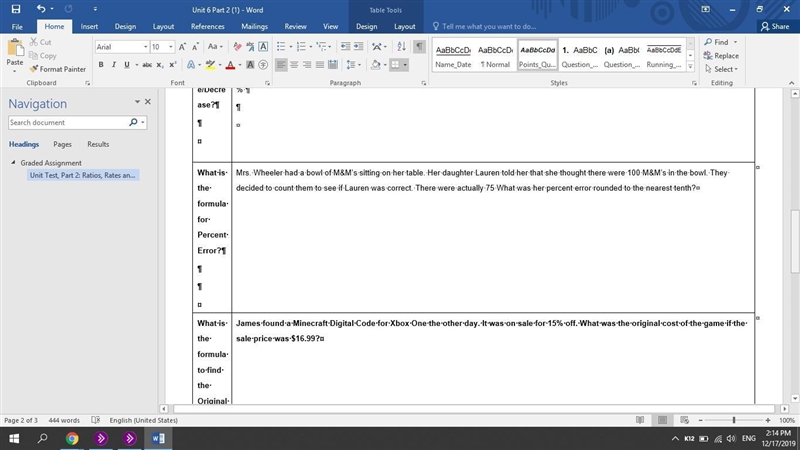Justify the paragraph text

point(319,65)
